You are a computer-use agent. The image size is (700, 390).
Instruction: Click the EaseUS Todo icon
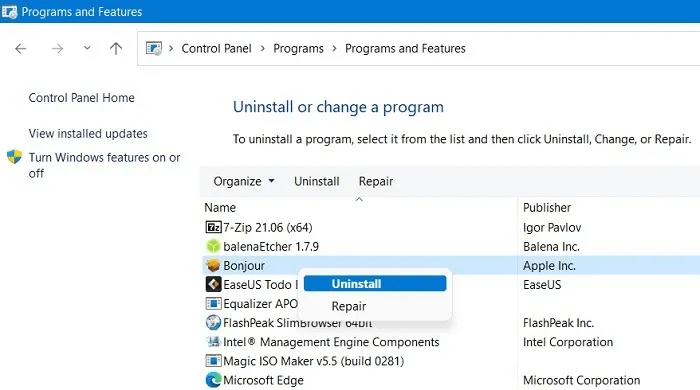[x=213, y=284]
